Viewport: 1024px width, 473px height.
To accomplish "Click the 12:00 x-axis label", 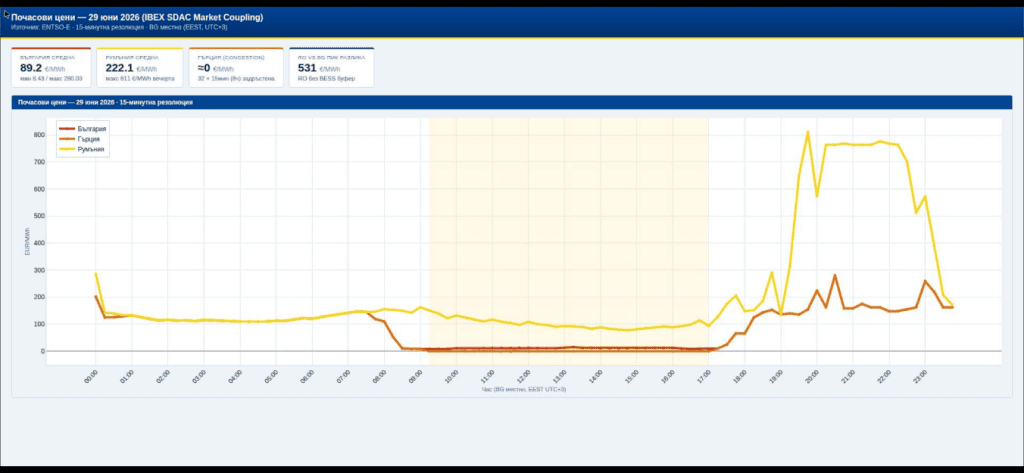I will pyautogui.click(x=524, y=377).
